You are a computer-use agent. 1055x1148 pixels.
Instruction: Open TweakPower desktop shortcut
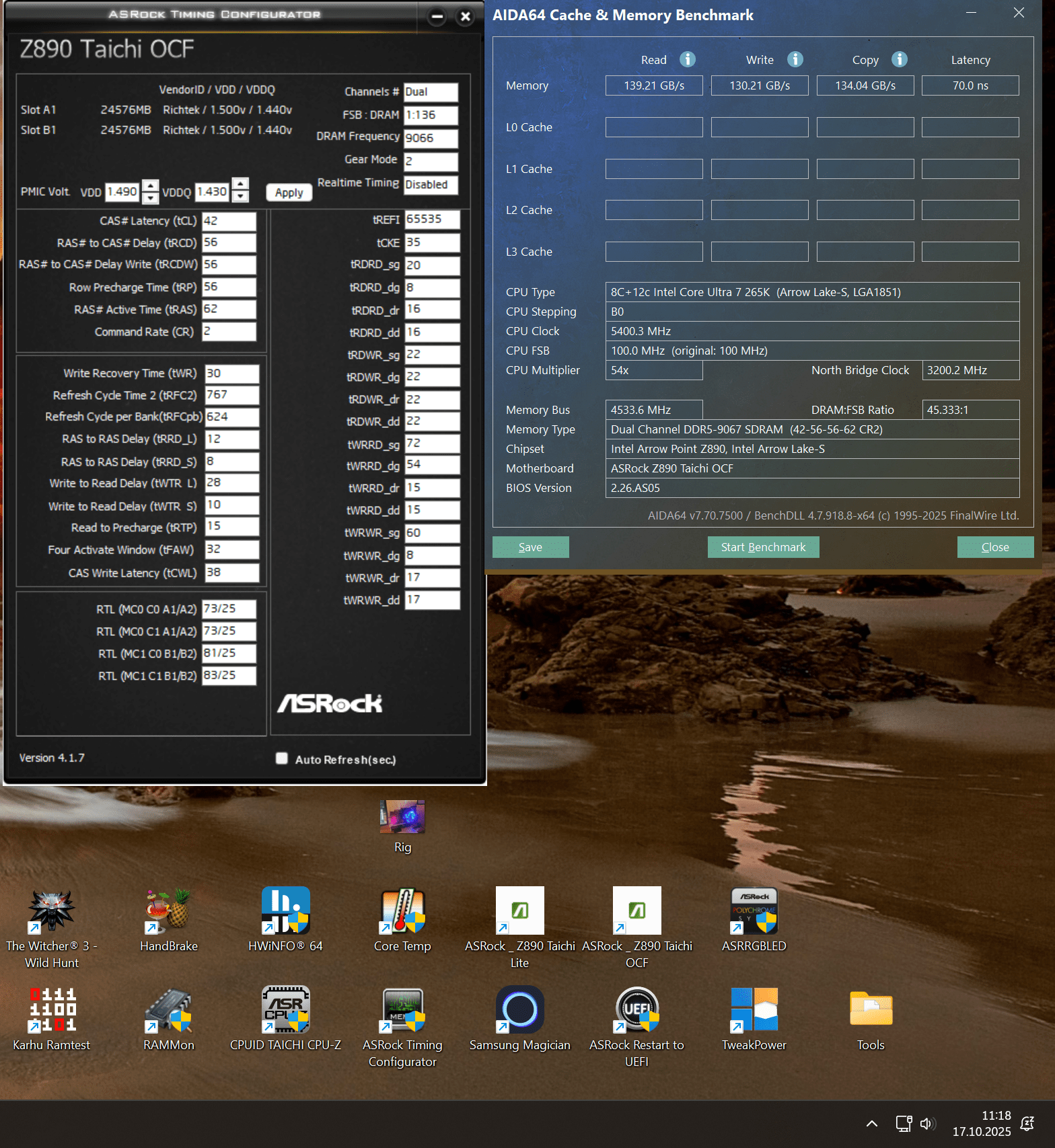754,1019
